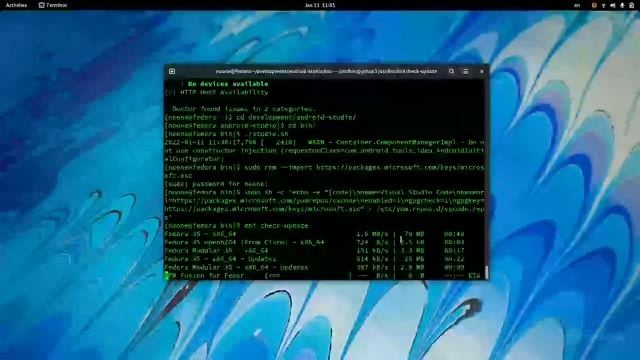640x360 pixels.
Task: Click the "HTTP Host Availability" line
Action: tap(216, 92)
